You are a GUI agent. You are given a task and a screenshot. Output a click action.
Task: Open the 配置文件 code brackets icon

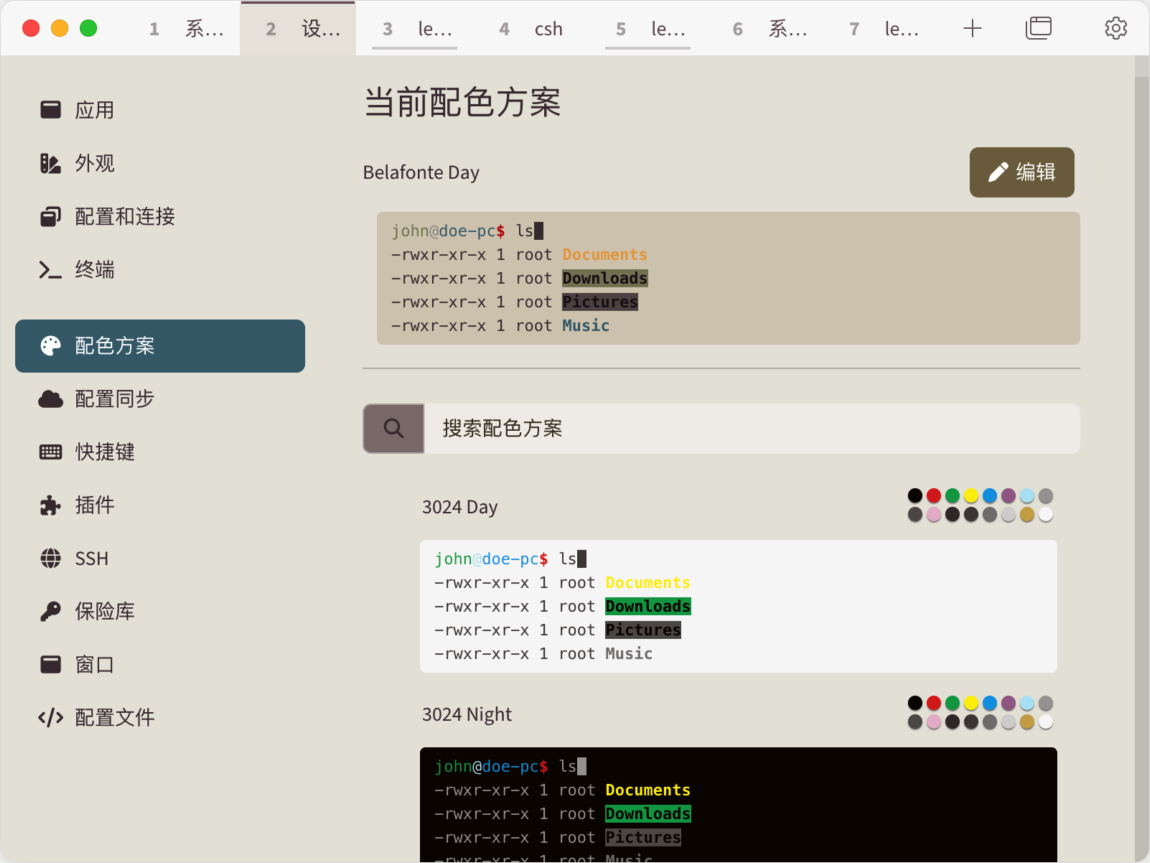coord(51,717)
